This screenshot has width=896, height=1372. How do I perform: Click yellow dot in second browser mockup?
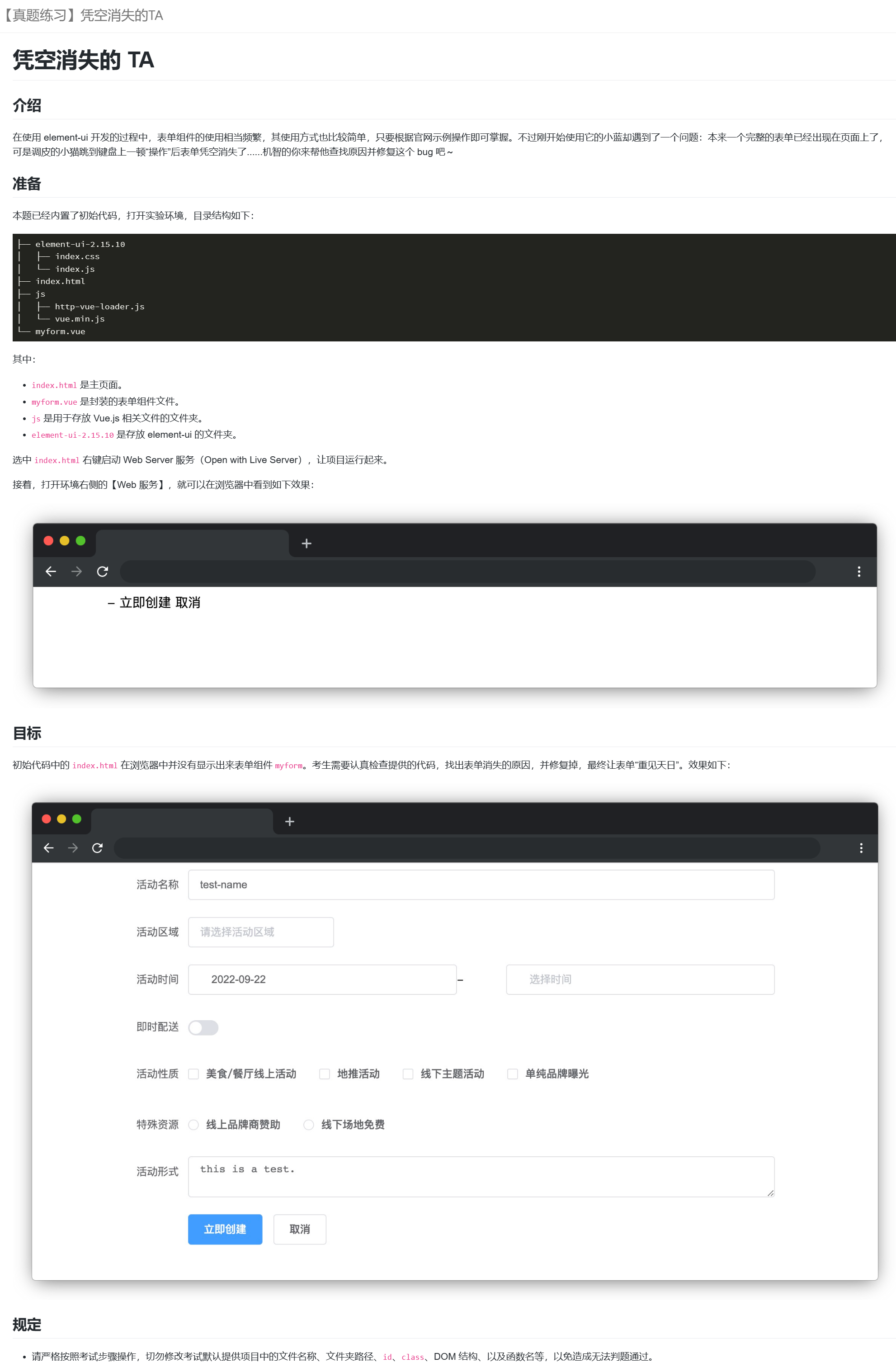point(61,818)
